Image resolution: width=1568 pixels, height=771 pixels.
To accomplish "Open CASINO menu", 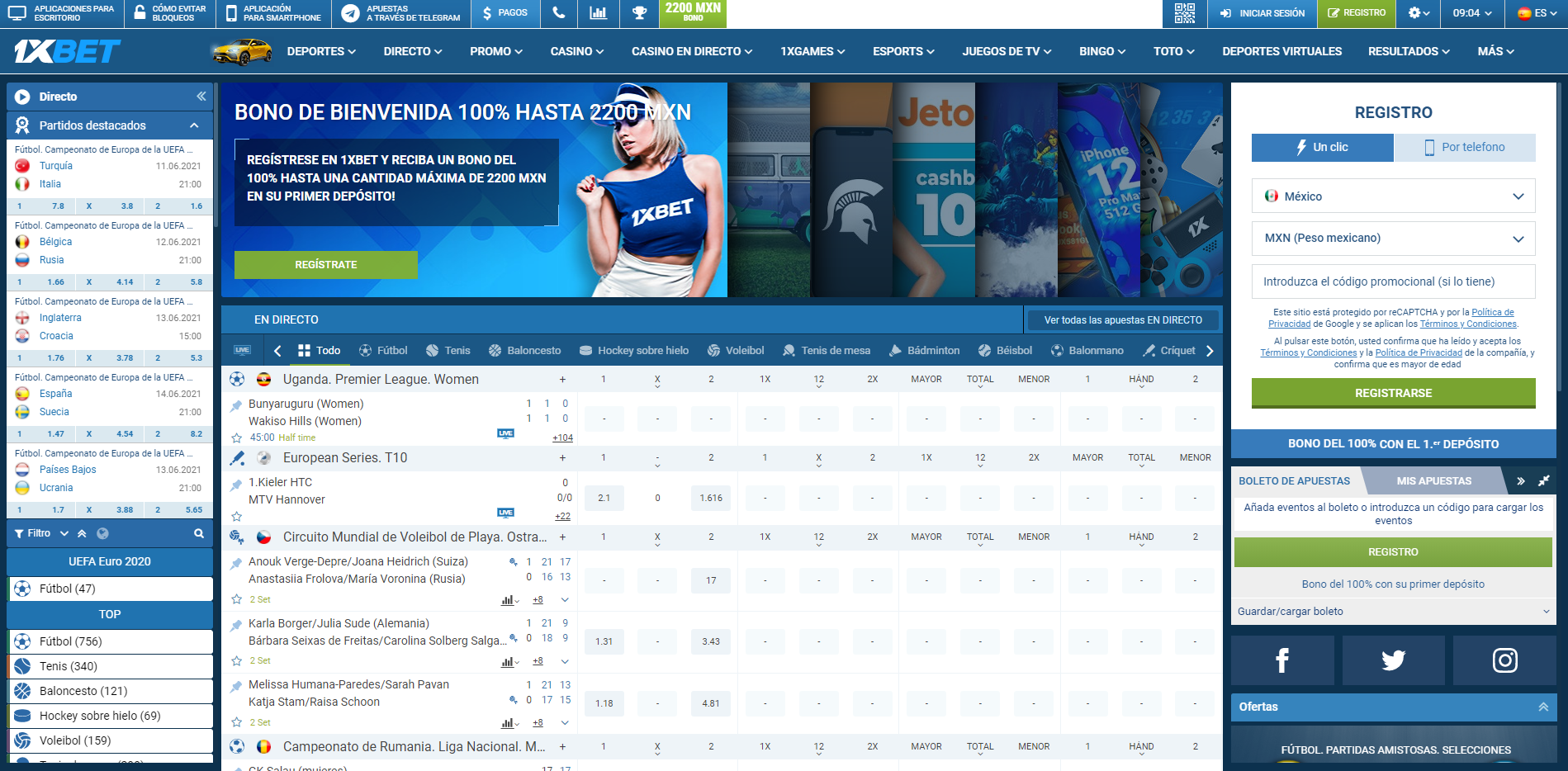I will coord(577,51).
